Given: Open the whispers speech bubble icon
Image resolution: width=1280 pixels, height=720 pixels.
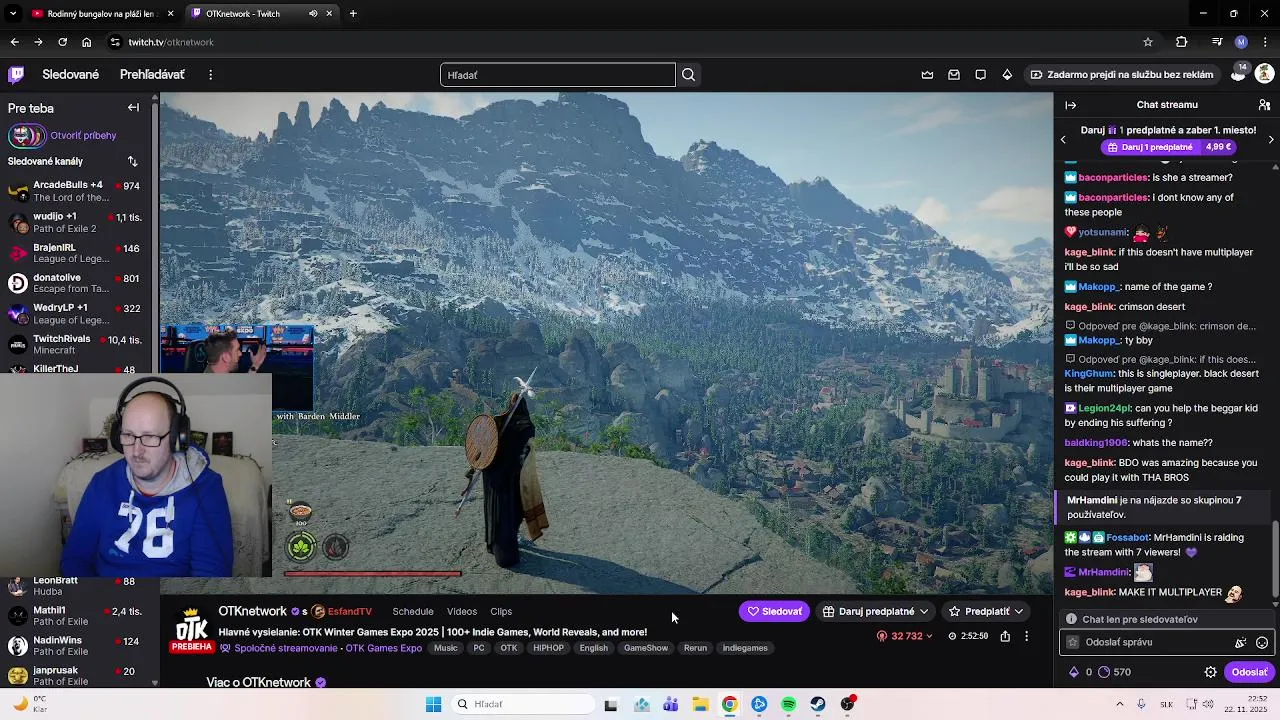Looking at the screenshot, I should [980, 75].
